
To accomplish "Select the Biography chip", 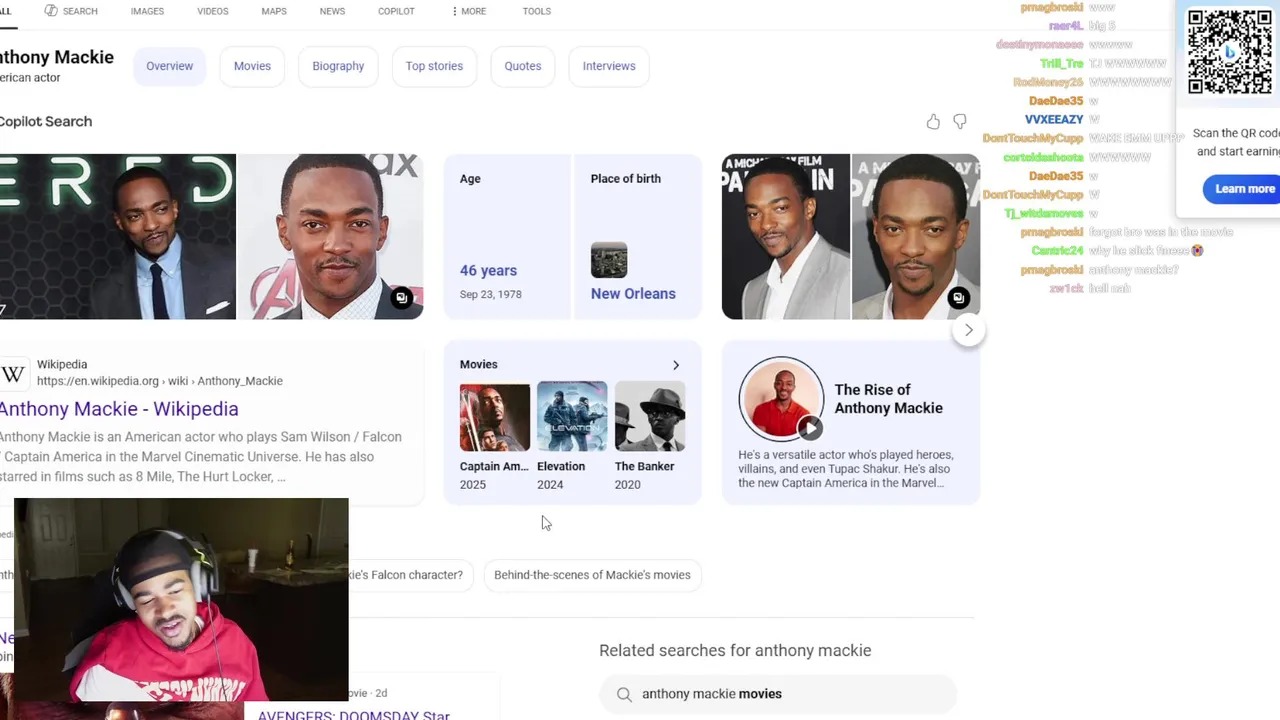I will pos(338,66).
